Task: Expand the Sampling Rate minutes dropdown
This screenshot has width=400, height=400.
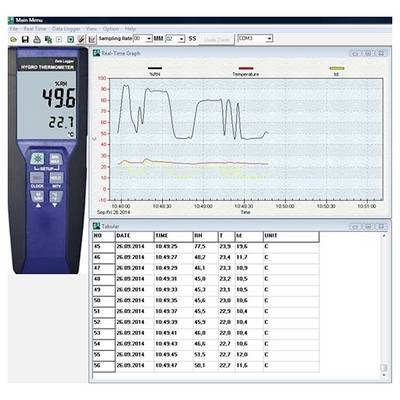Action: pyautogui.click(x=149, y=39)
